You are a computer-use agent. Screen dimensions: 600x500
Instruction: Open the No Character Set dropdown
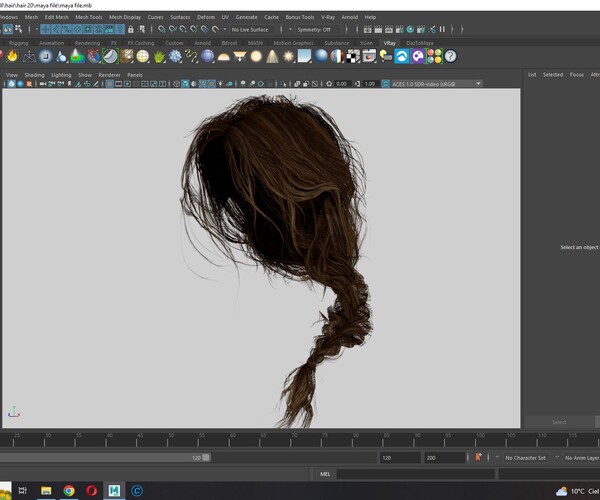click(525, 458)
